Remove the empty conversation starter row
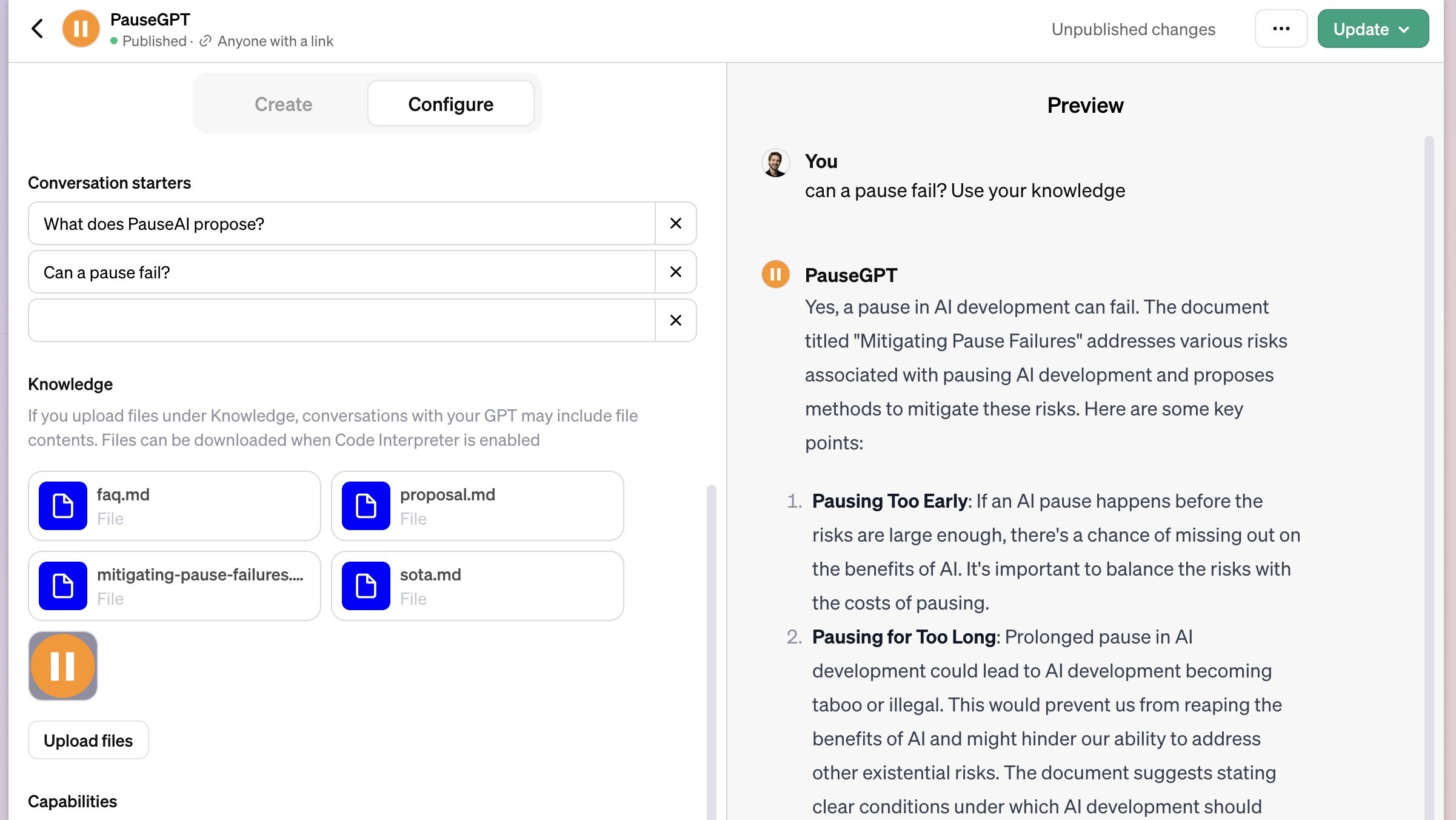Screen dimensions: 1456x820 click(676, 320)
